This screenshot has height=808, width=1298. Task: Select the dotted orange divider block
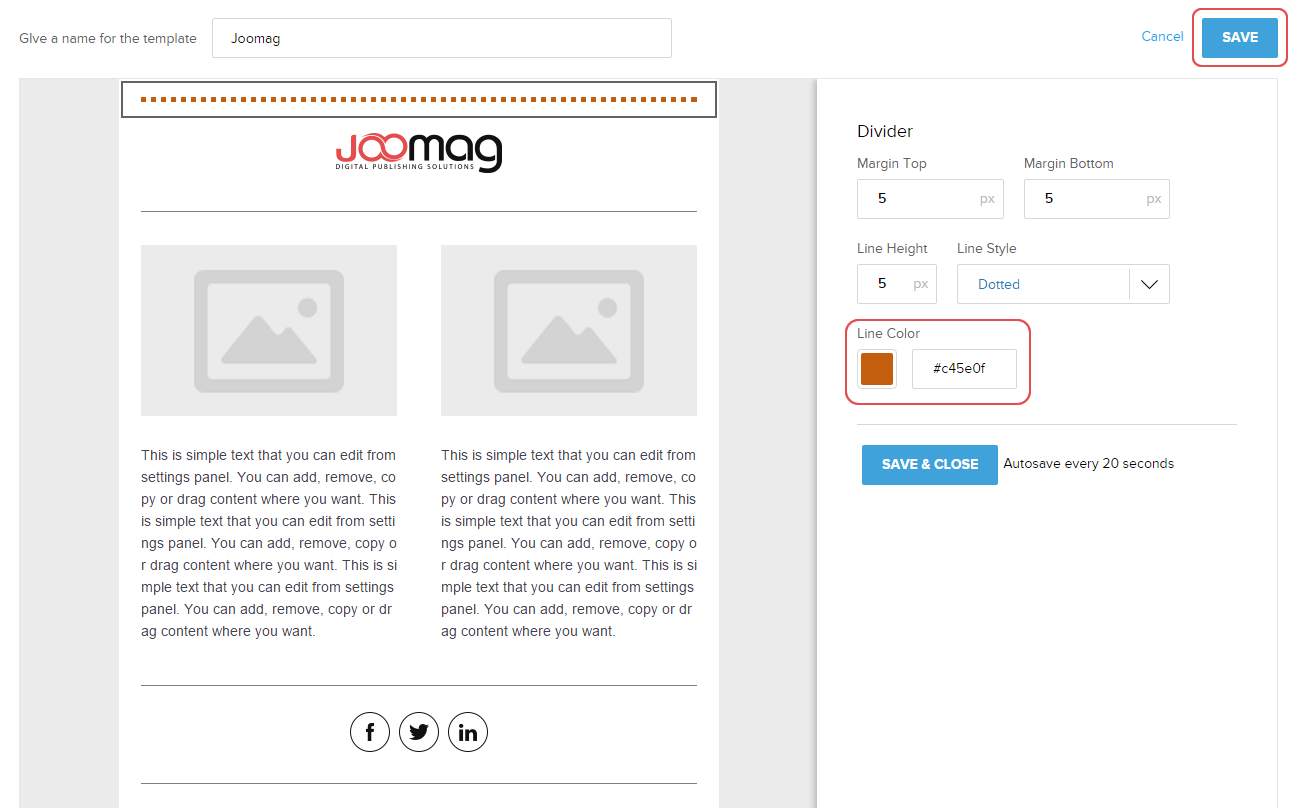tap(418, 100)
